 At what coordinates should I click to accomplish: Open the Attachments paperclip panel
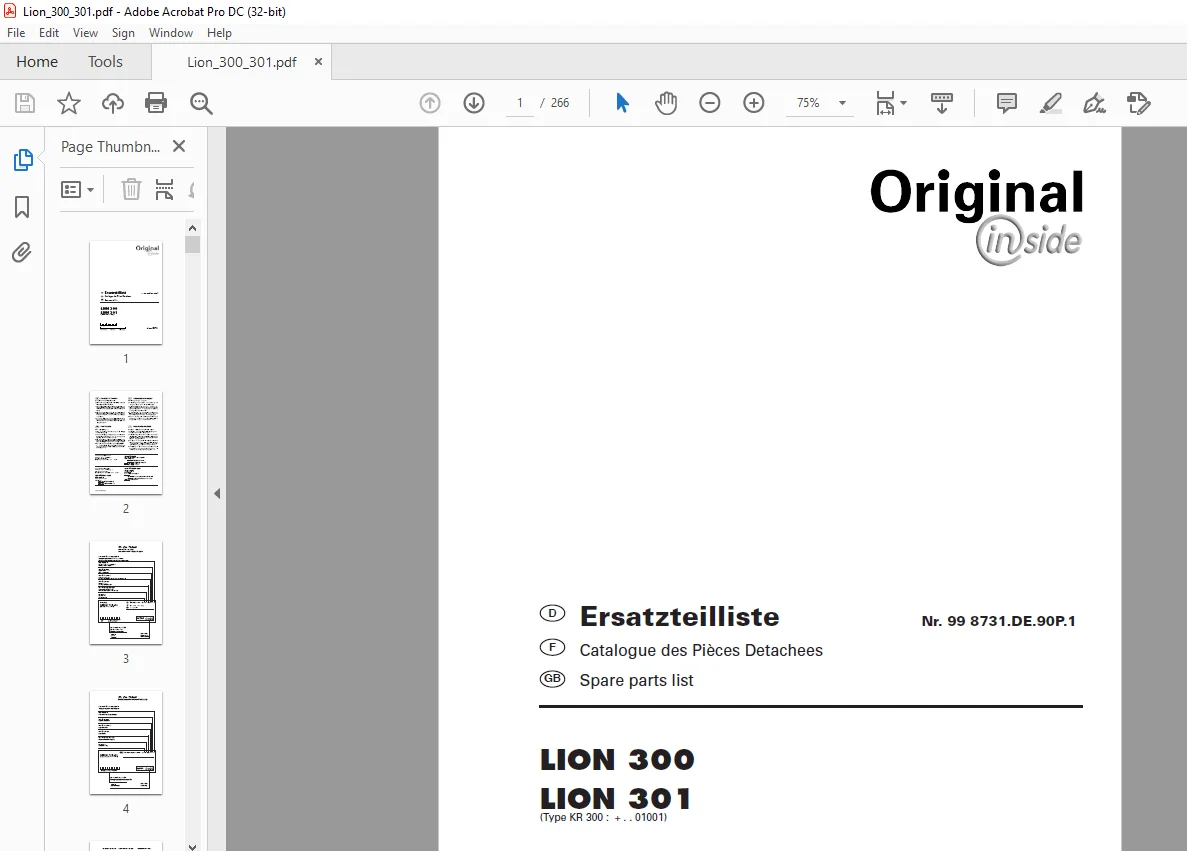pos(22,252)
